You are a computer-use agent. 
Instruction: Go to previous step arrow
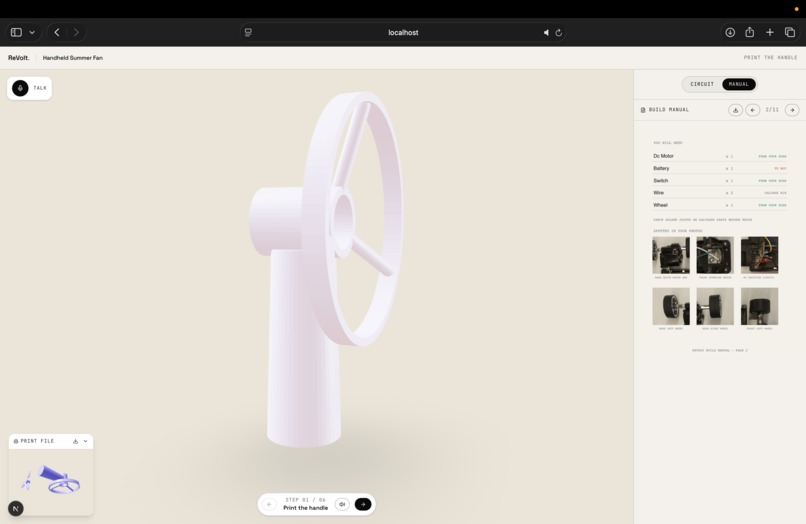[x=269, y=504]
